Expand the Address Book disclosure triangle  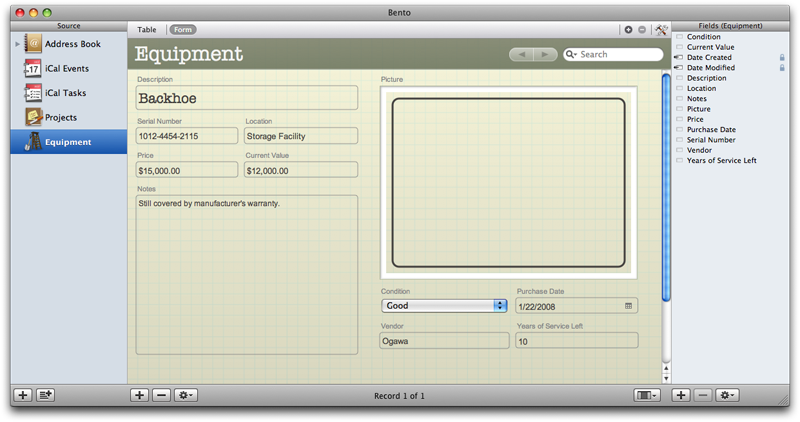coord(17,44)
